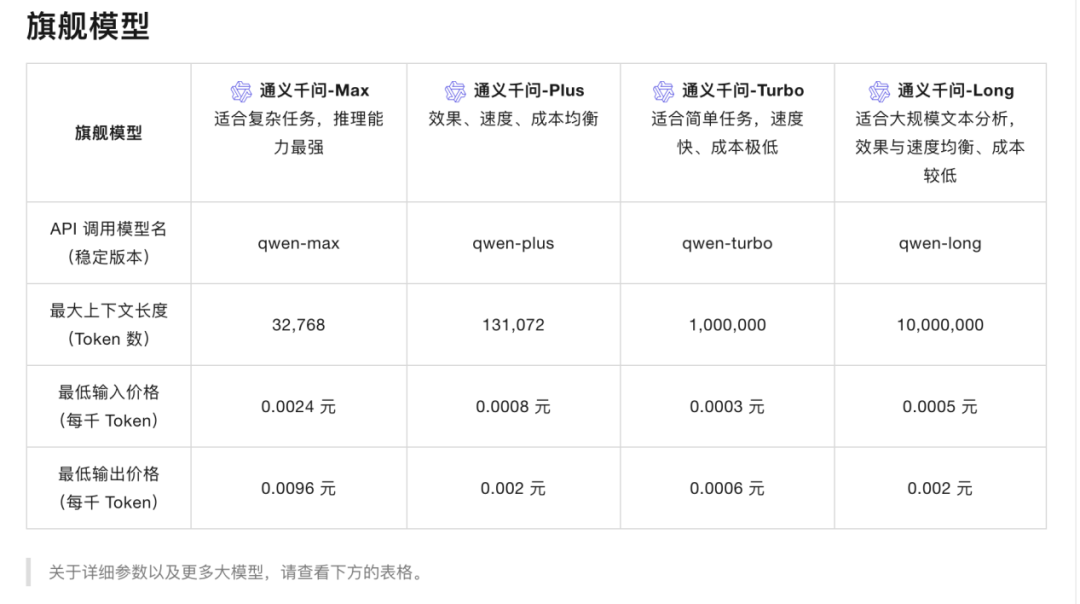Click the row label API 调用模型名（稳定版本）

[x=109, y=242]
